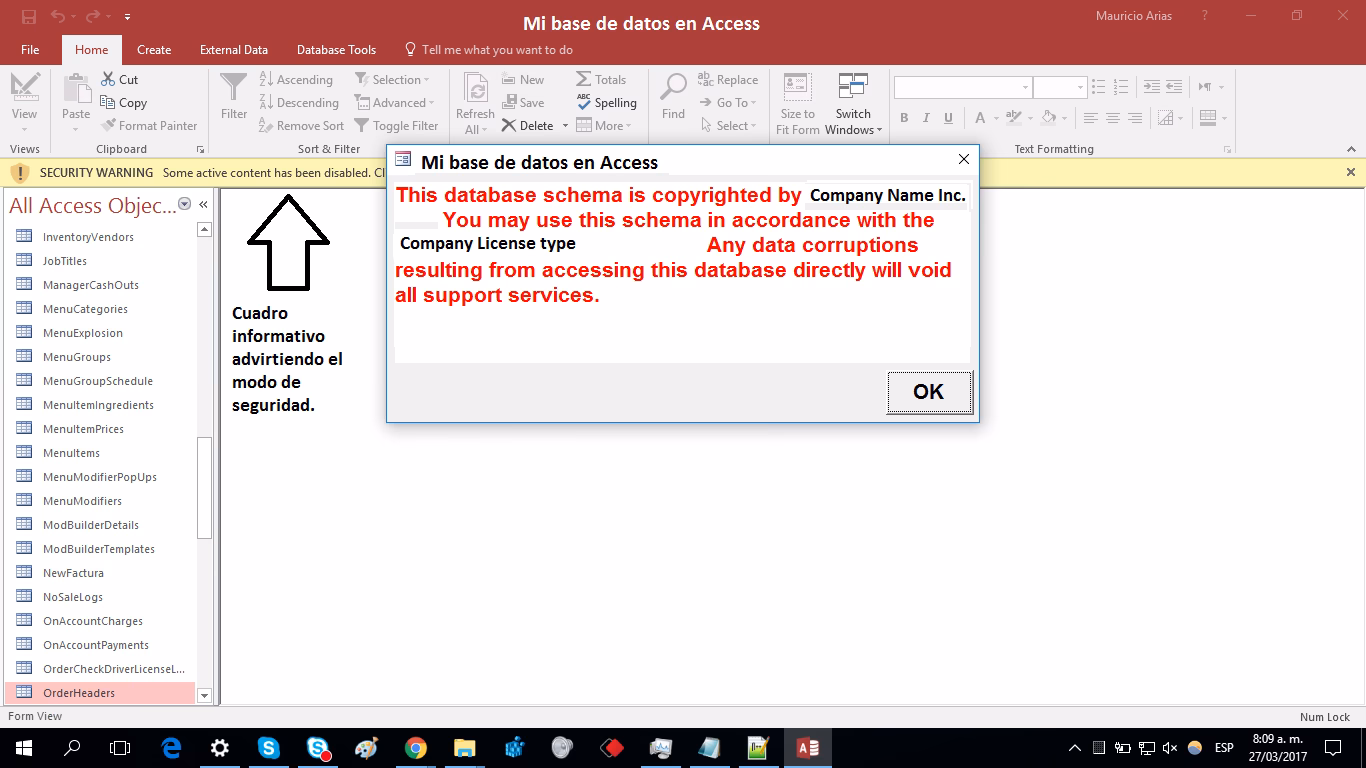This screenshot has width=1366, height=768.
Task: Click Remove Sort
Action: pos(301,126)
